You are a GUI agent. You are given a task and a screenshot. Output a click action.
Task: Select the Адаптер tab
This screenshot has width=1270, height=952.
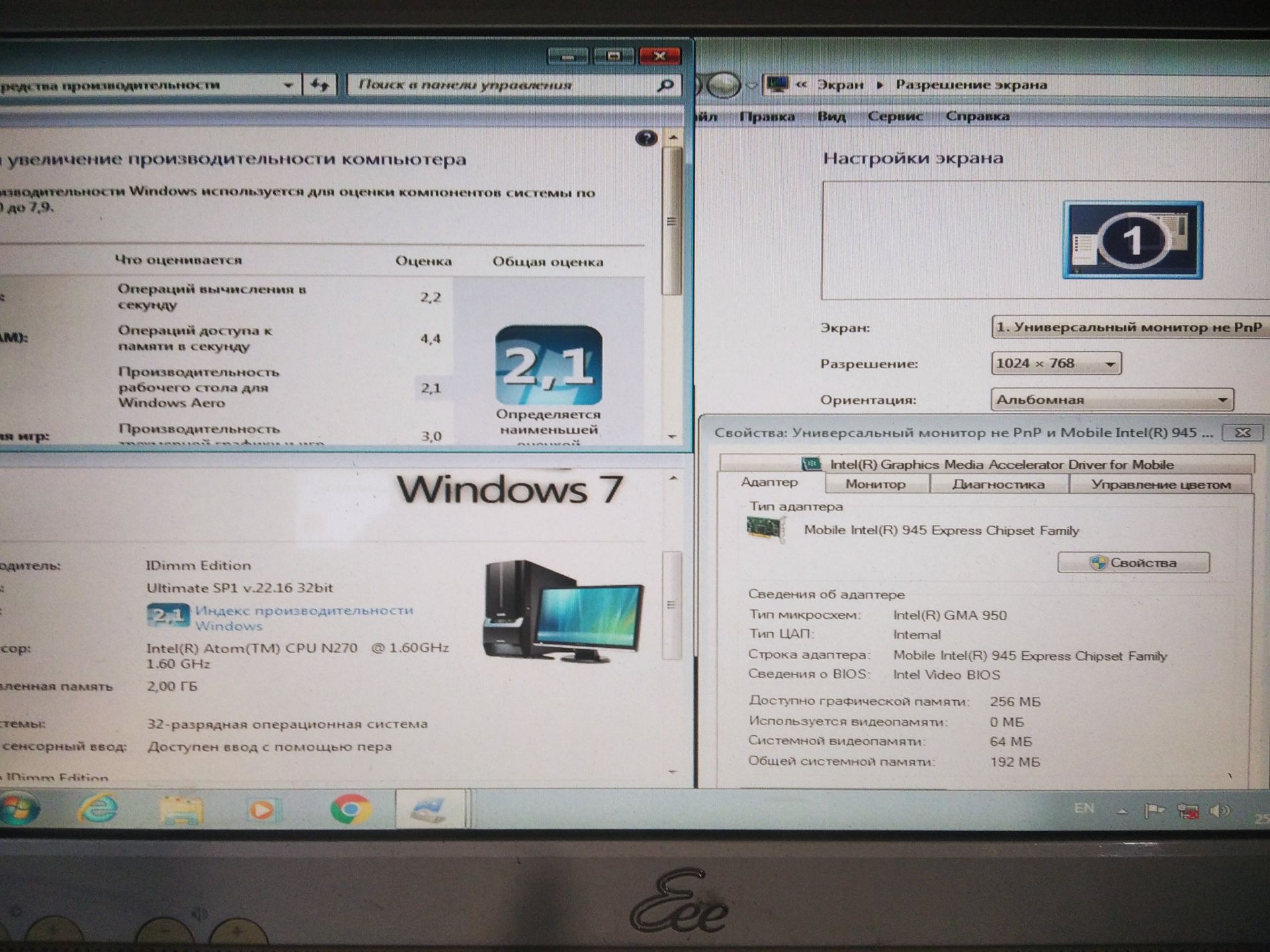[770, 482]
